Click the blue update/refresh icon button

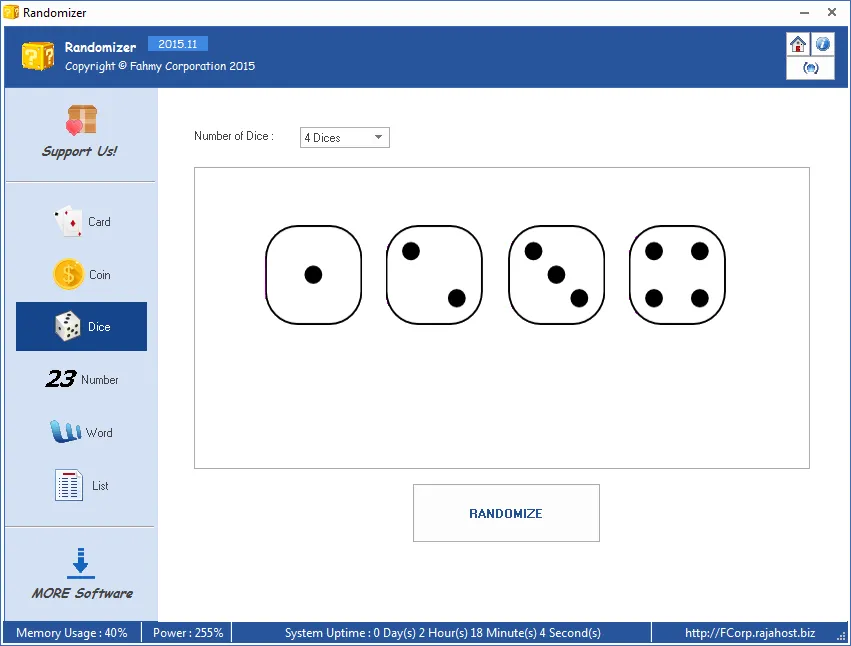[810, 68]
